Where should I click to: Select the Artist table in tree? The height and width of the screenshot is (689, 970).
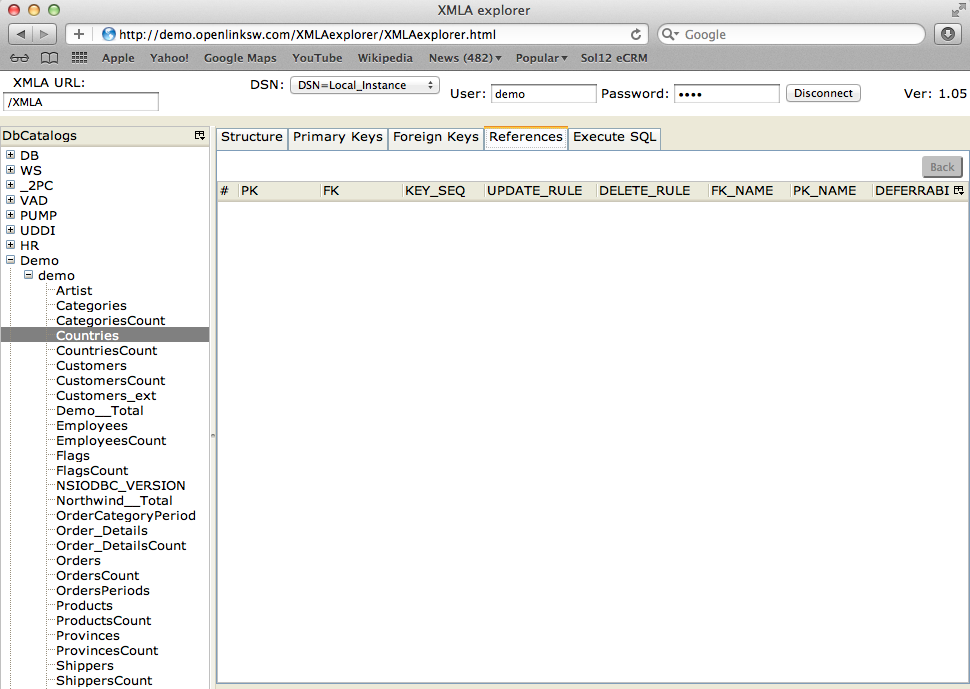[74, 290]
